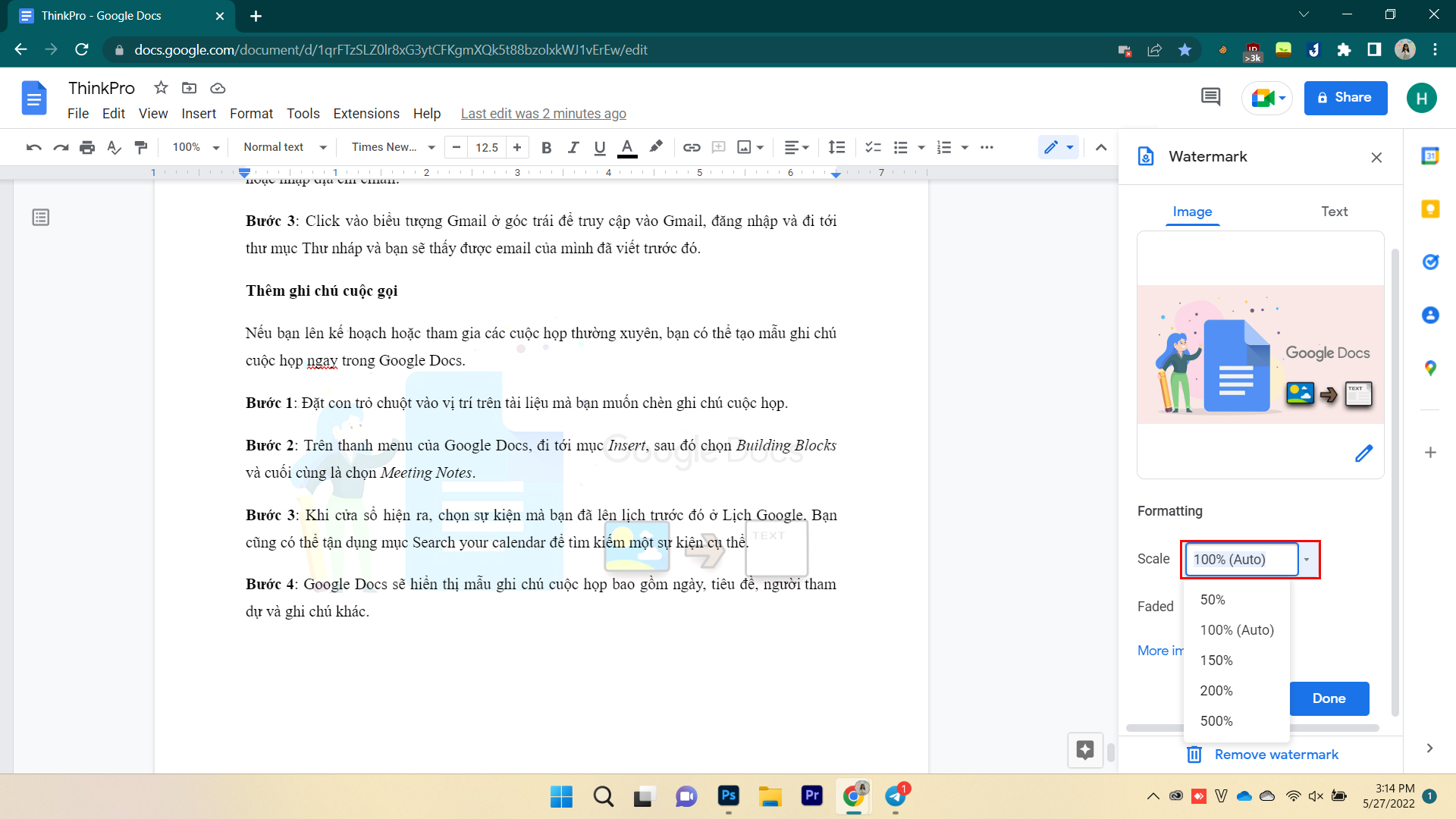
Task: Star the ThinkPro document
Action: click(161, 88)
